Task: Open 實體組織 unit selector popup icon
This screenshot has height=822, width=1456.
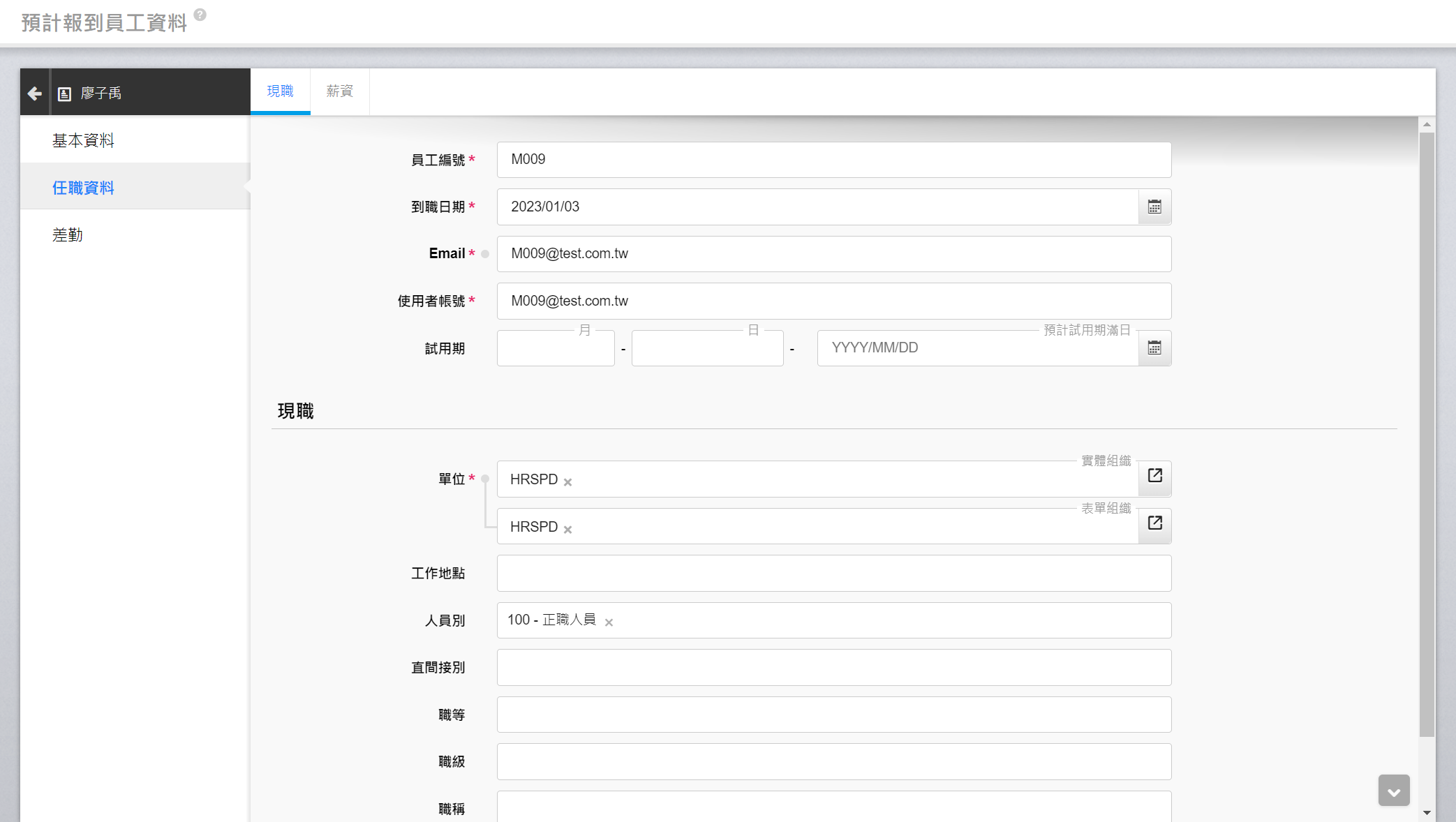Action: [1154, 476]
